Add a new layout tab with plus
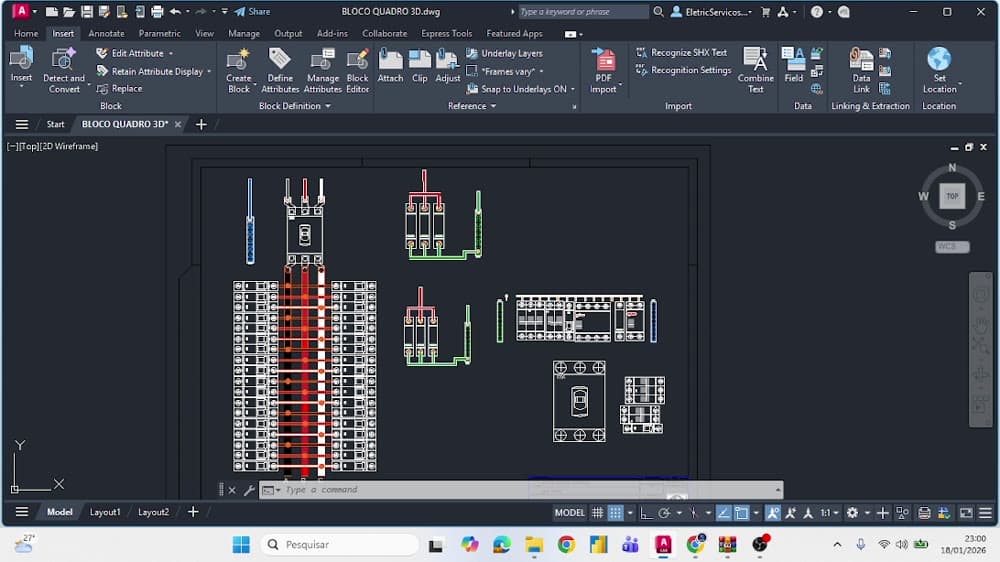 point(193,512)
